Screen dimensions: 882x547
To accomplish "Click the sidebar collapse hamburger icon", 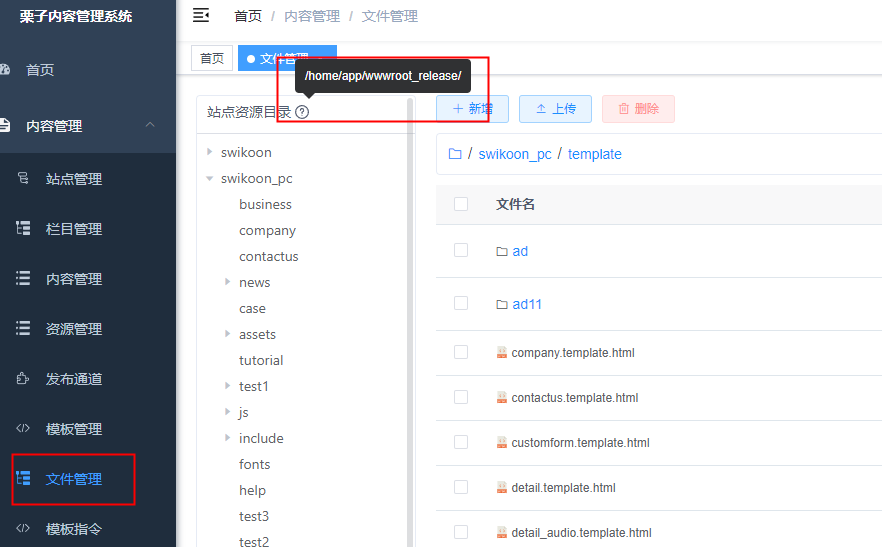I will coord(201,15).
